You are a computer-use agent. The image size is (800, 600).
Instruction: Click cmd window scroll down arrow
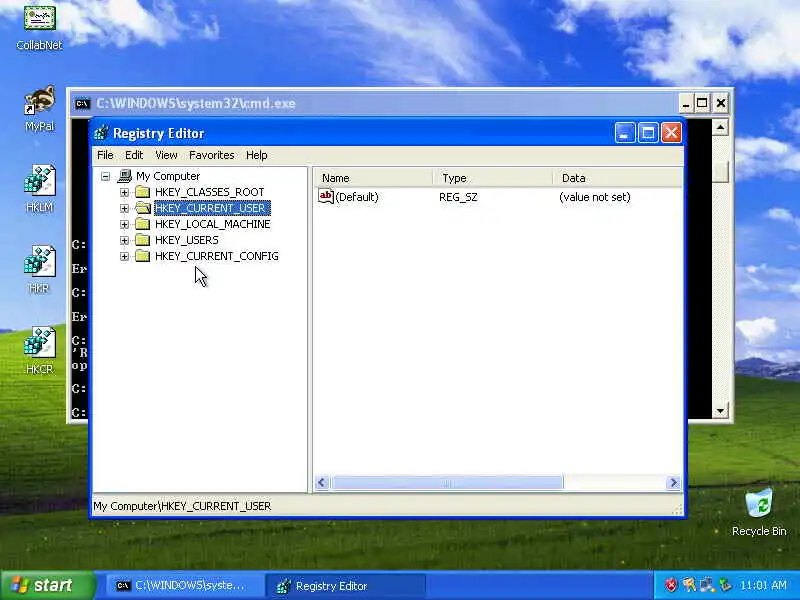(x=720, y=411)
